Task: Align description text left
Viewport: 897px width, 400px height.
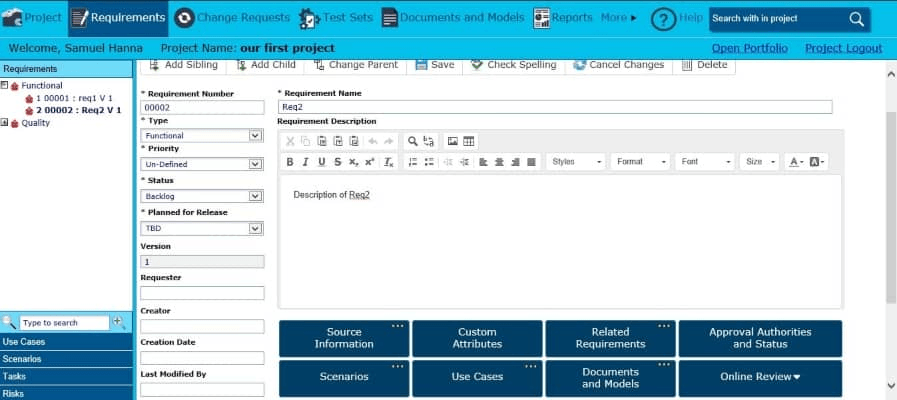Action: click(483, 162)
